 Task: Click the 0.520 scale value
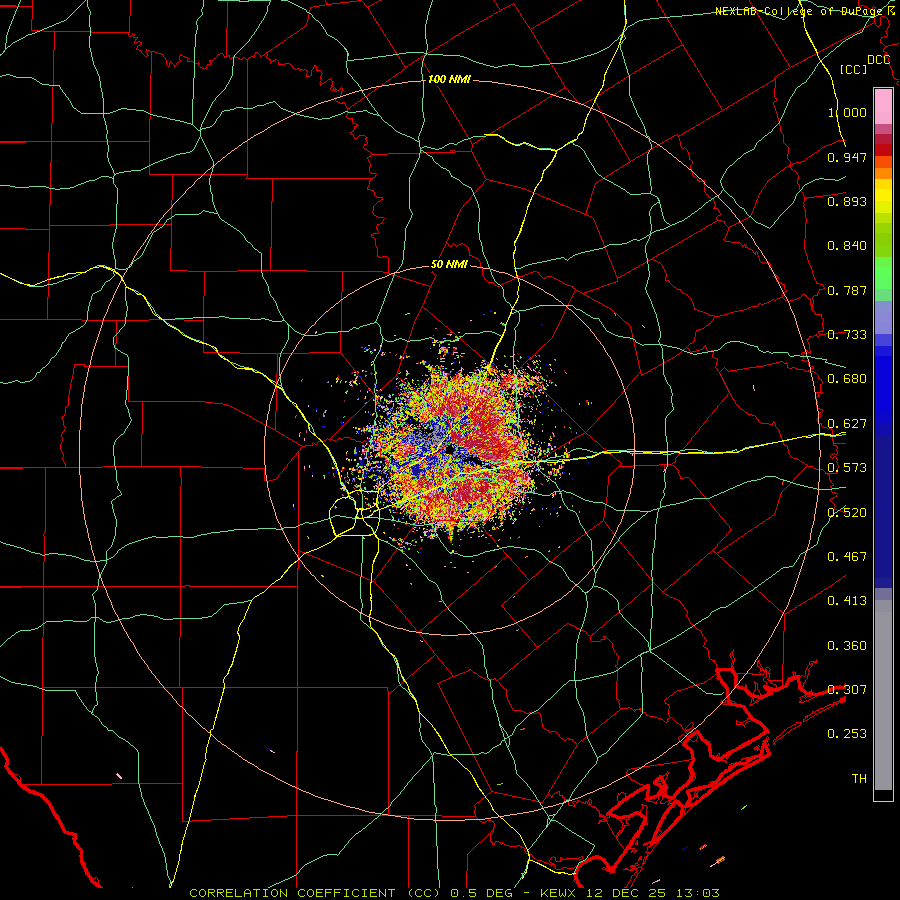pyautogui.click(x=847, y=513)
